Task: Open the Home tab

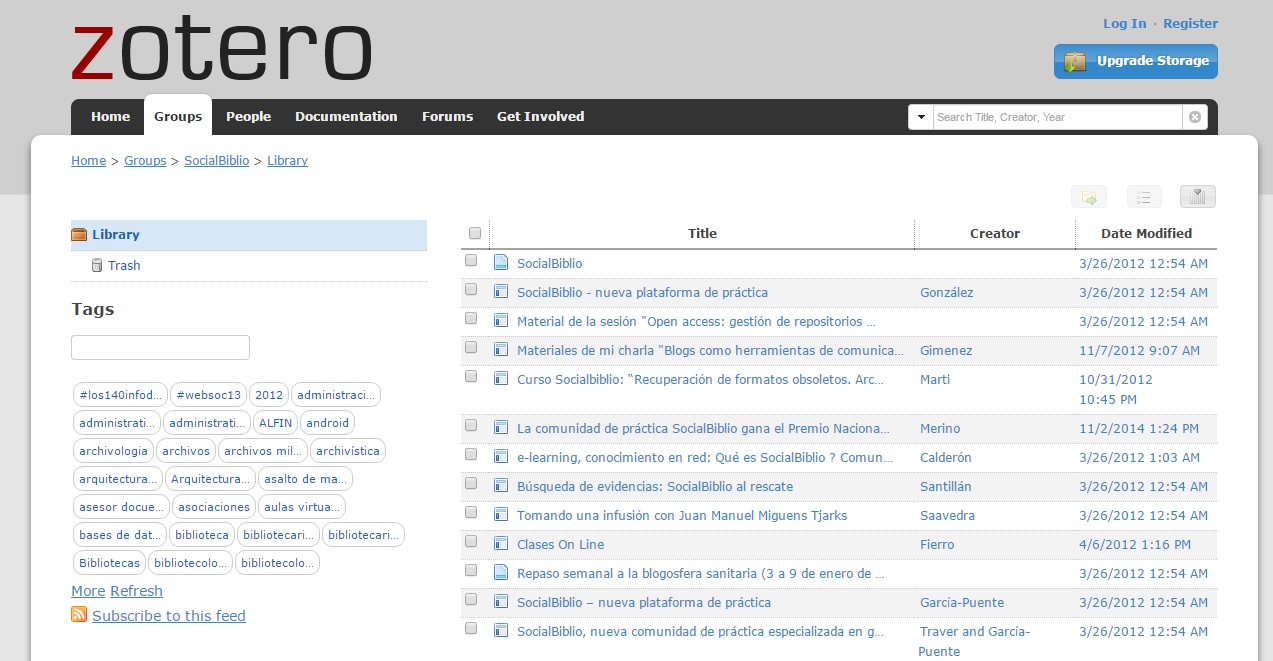Action: tap(110, 117)
